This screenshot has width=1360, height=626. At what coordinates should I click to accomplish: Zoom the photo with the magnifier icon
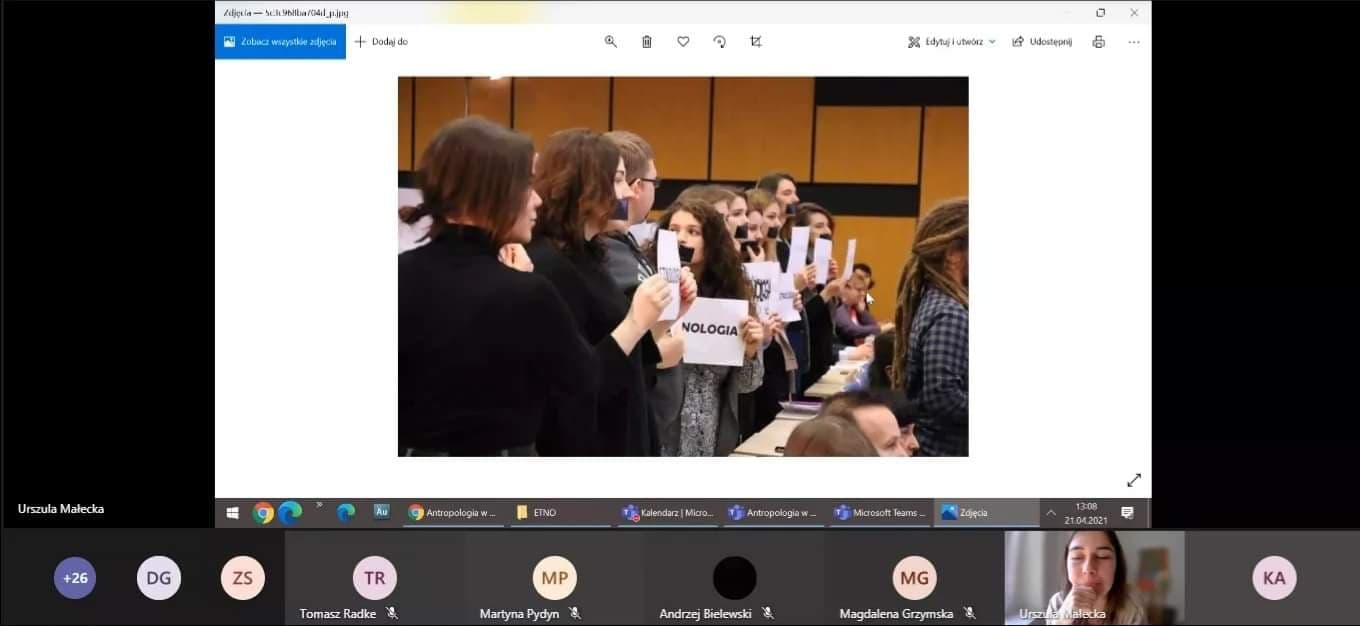coord(610,42)
